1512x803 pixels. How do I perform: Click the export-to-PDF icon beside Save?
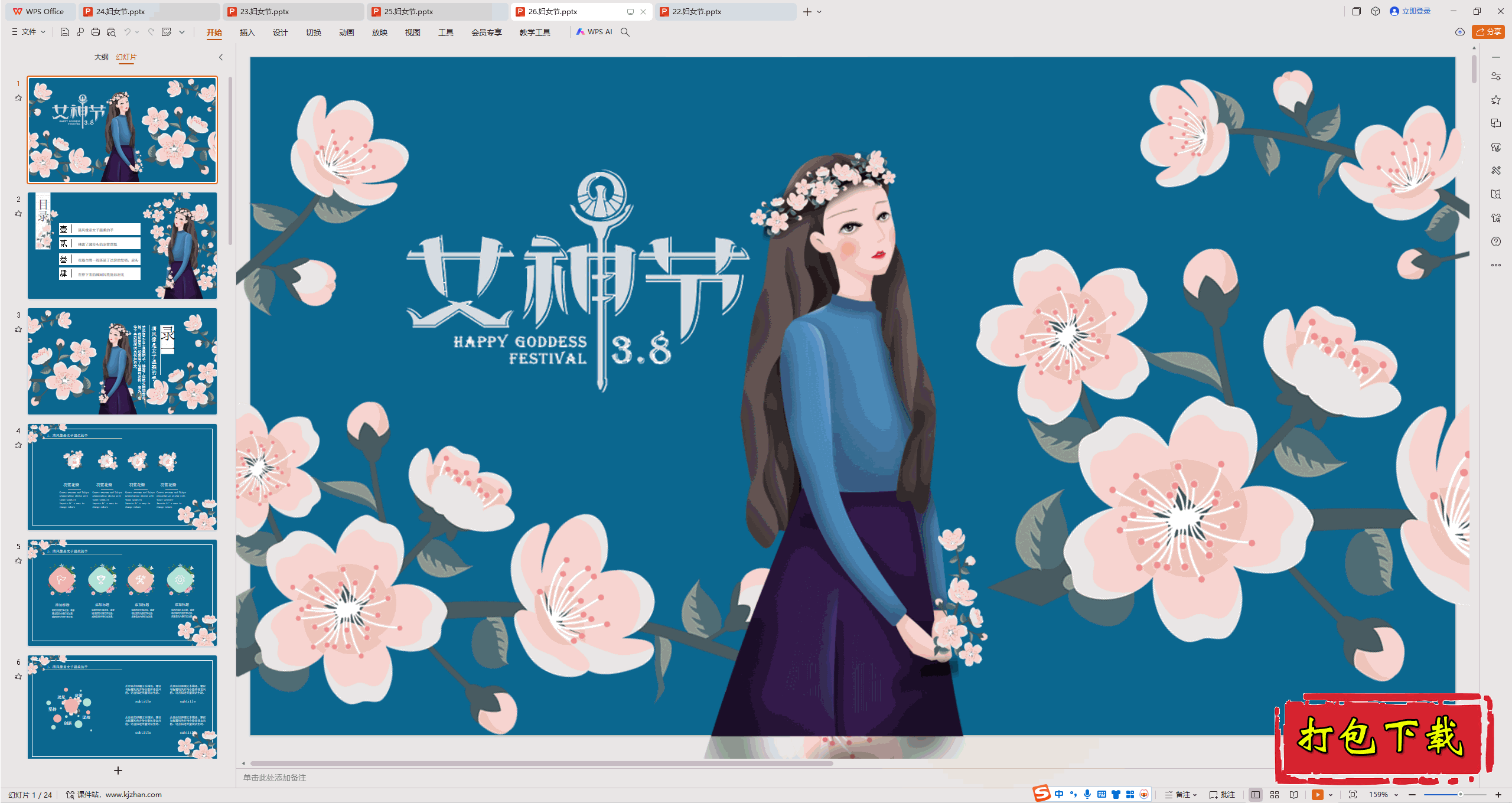pyautogui.click(x=80, y=32)
